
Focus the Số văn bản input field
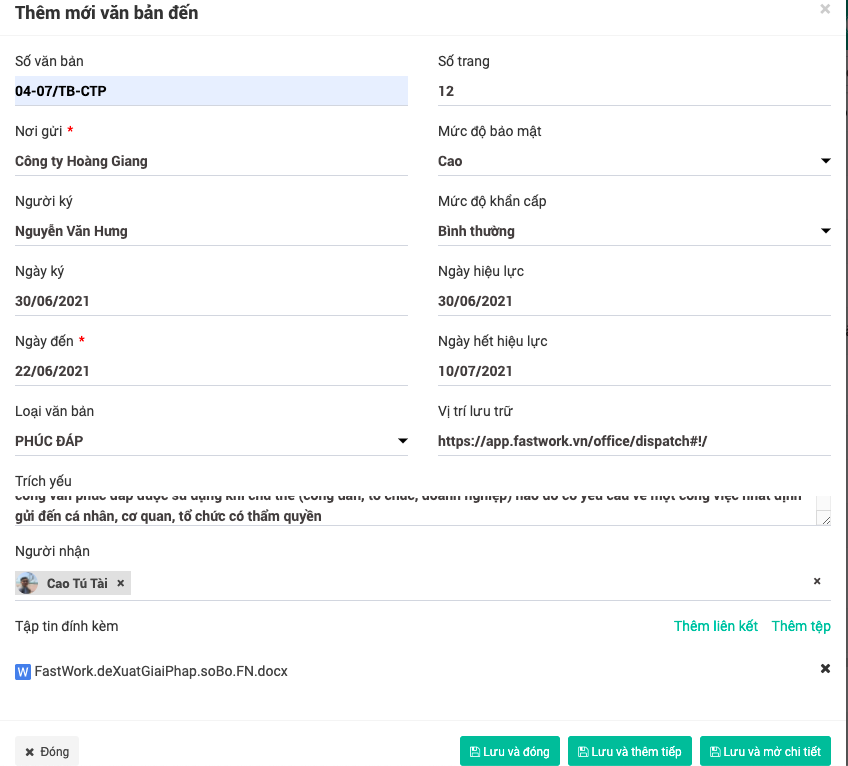tap(211, 91)
